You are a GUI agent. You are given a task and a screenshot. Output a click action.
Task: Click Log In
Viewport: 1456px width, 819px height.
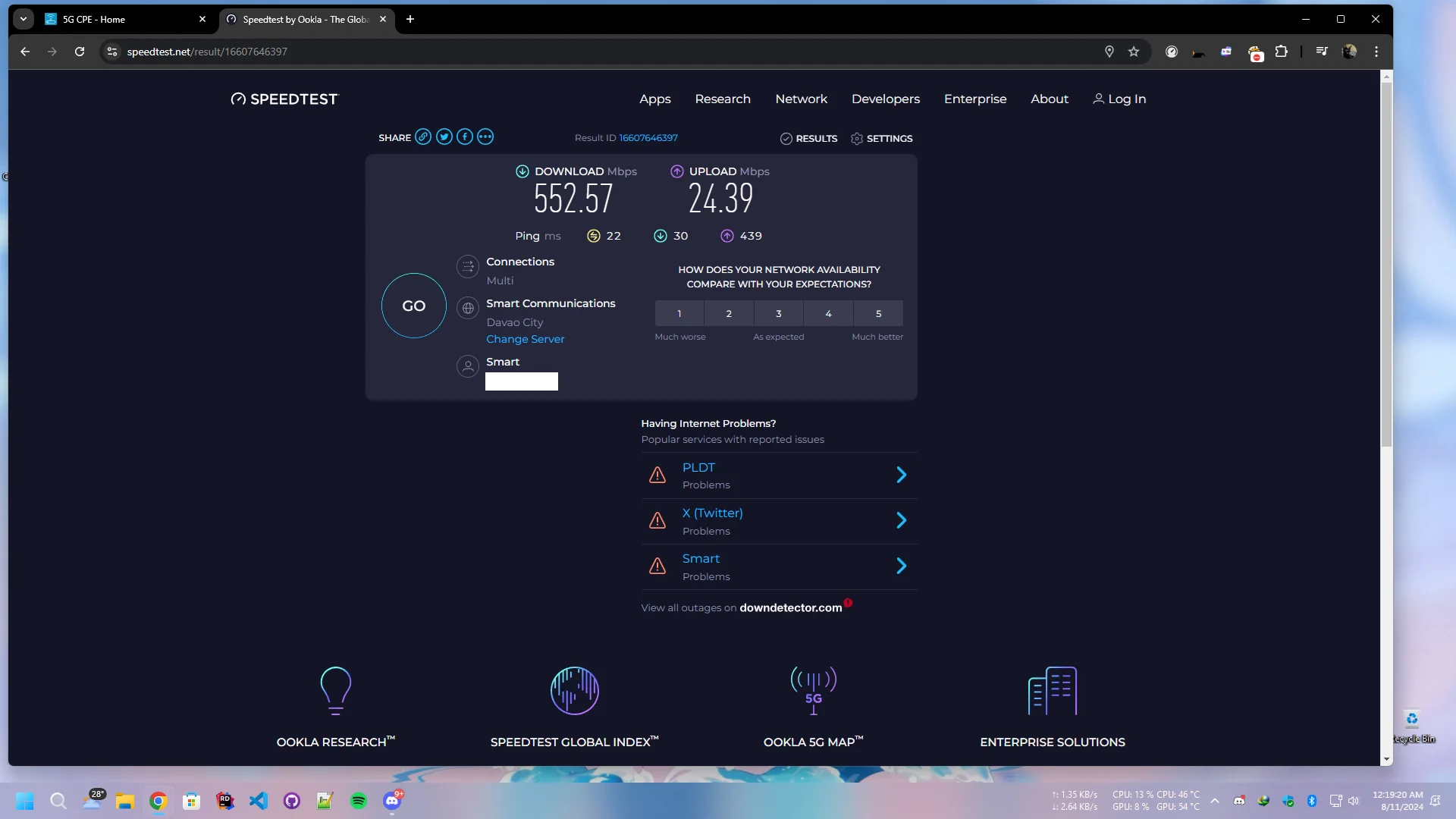(1119, 99)
